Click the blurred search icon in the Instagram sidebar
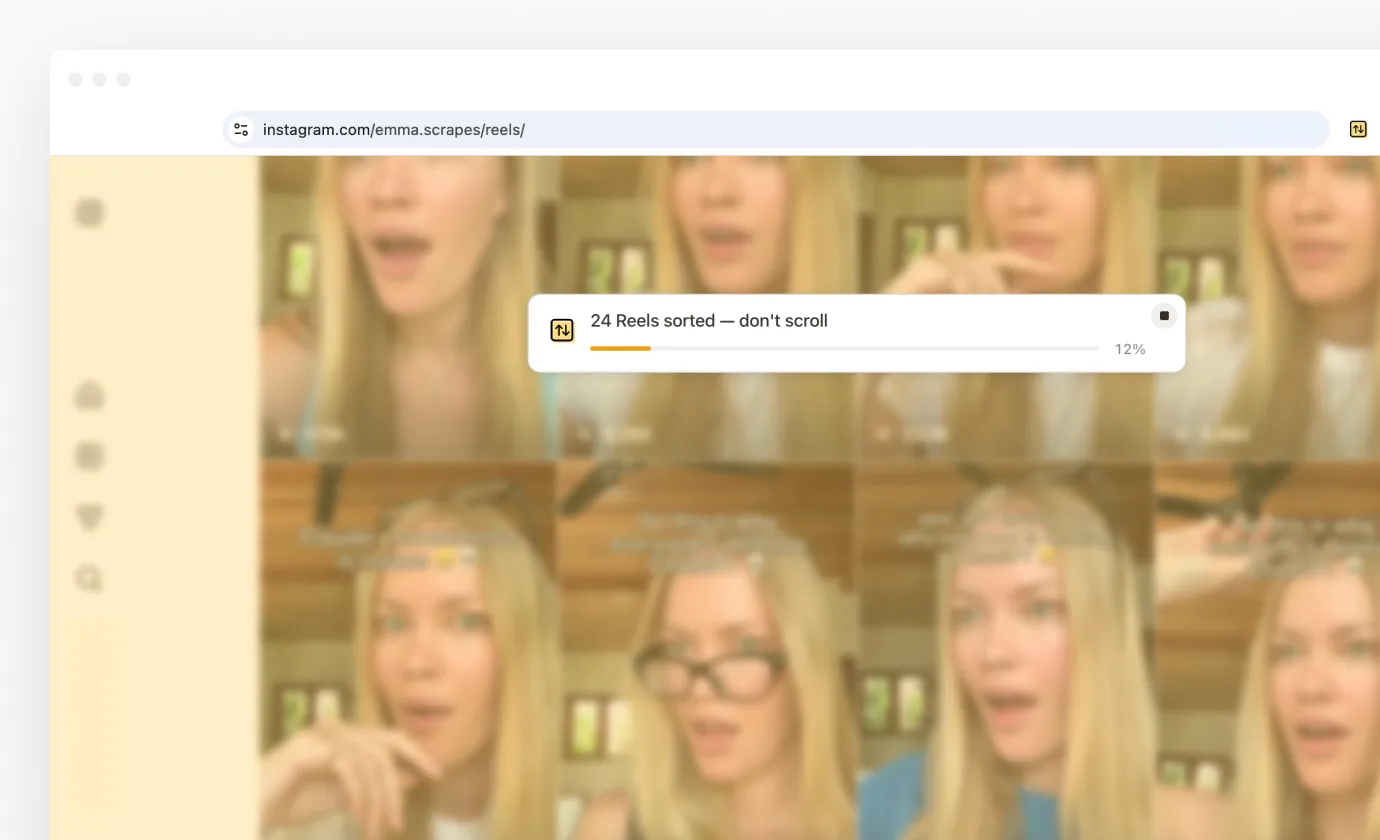The height and width of the screenshot is (840, 1380). click(89, 578)
